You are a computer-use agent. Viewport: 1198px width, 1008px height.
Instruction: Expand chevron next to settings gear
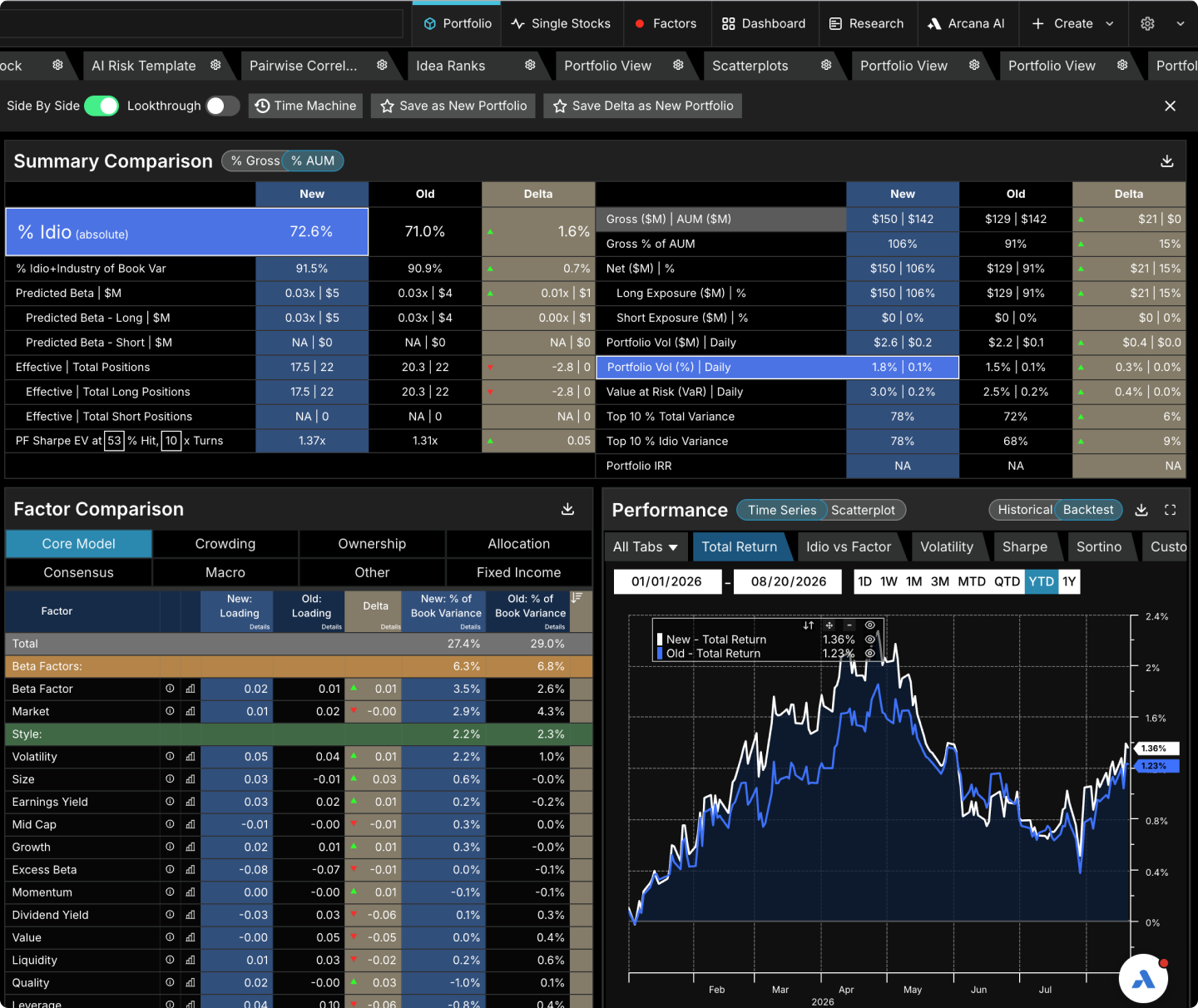coord(1180,23)
